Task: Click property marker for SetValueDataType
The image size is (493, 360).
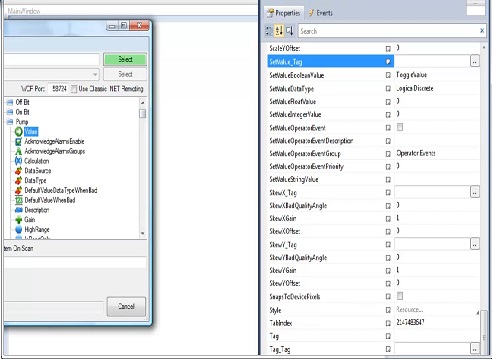Action: pyautogui.click(x=388, y=88)
